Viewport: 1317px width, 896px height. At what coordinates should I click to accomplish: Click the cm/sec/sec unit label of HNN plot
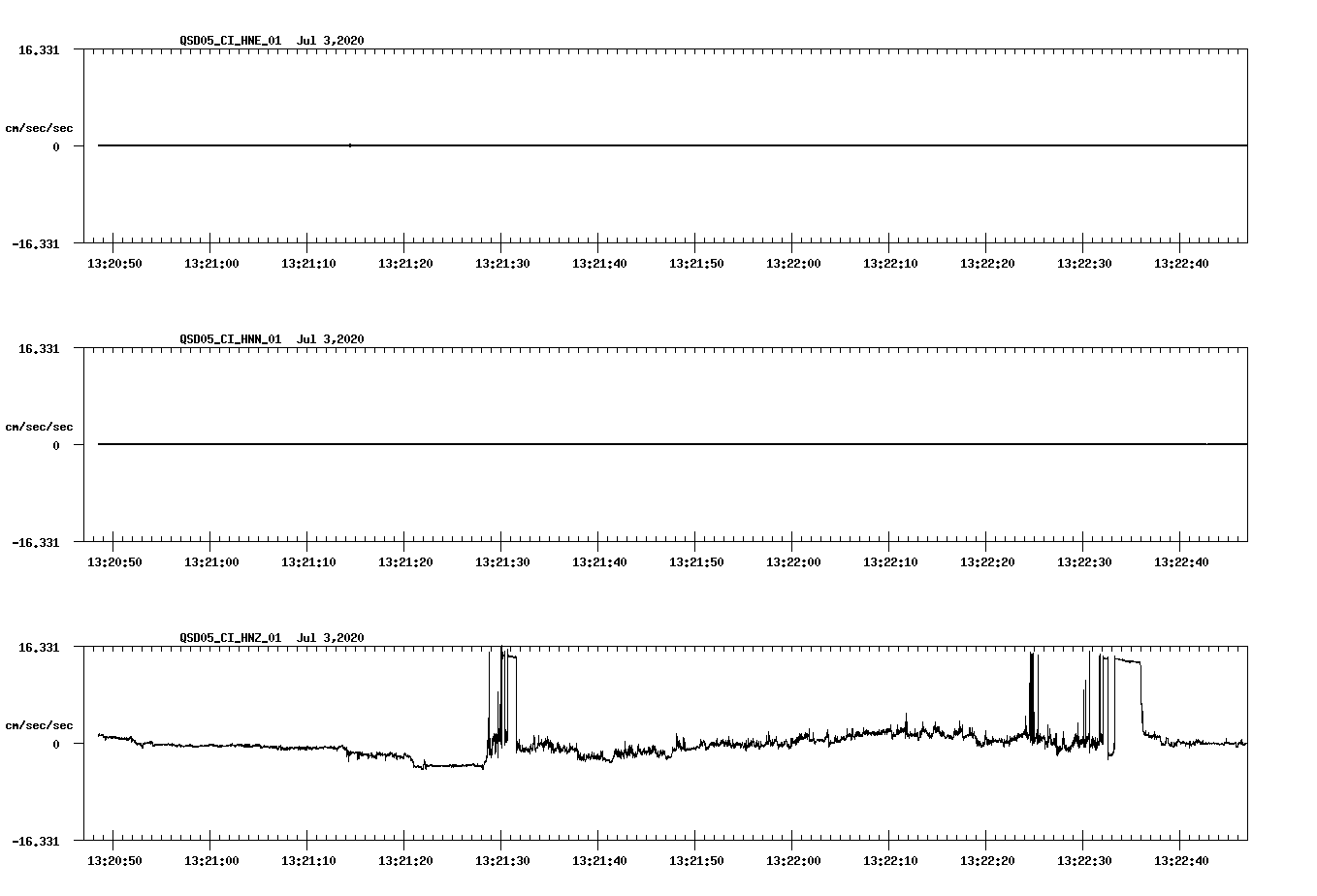[39, 428]
